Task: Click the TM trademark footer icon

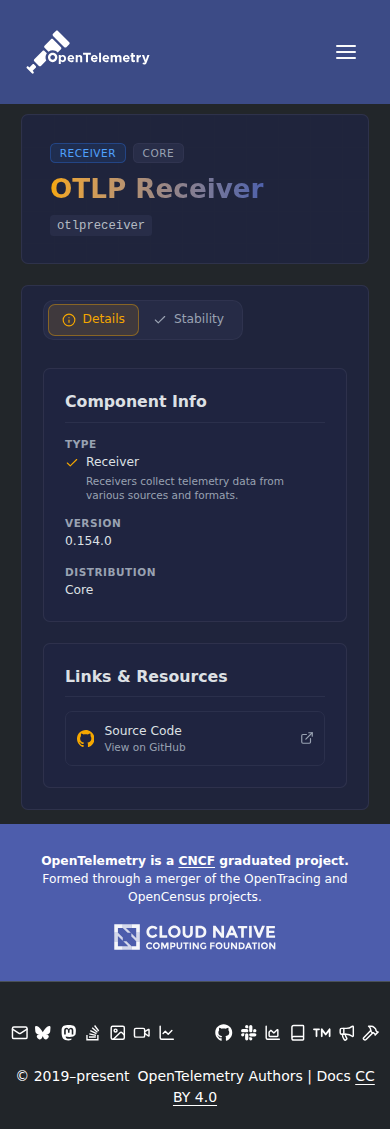Action: tap(322, 1033)
